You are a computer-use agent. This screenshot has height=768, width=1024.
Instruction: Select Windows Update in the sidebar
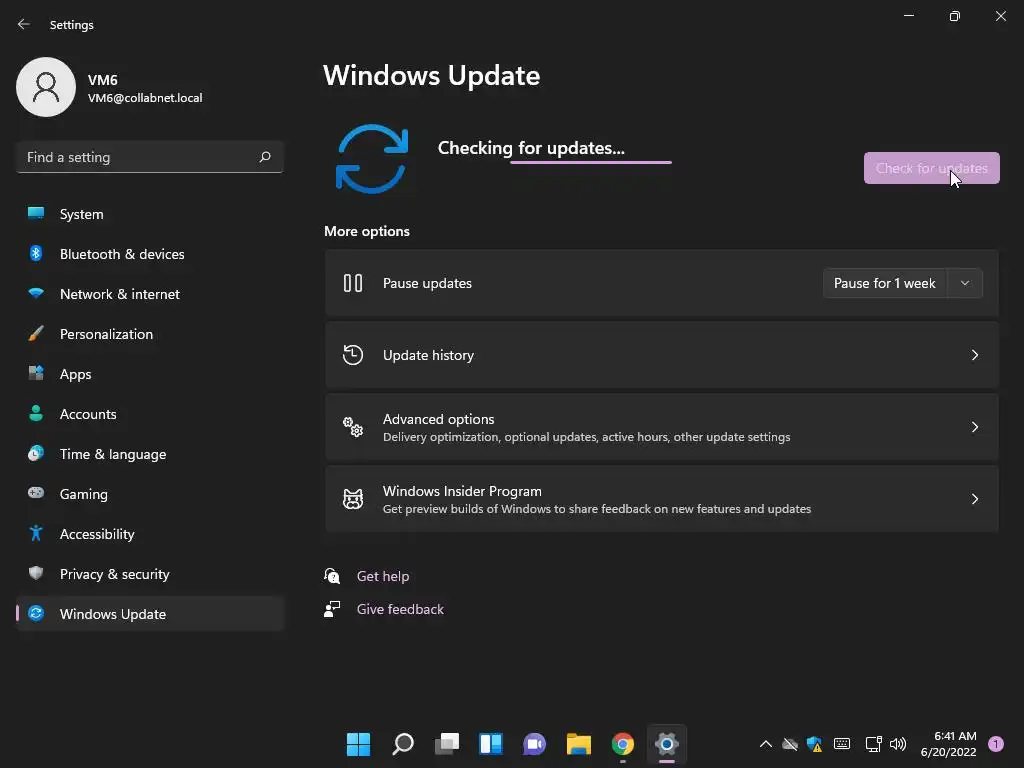pos(150,613)
